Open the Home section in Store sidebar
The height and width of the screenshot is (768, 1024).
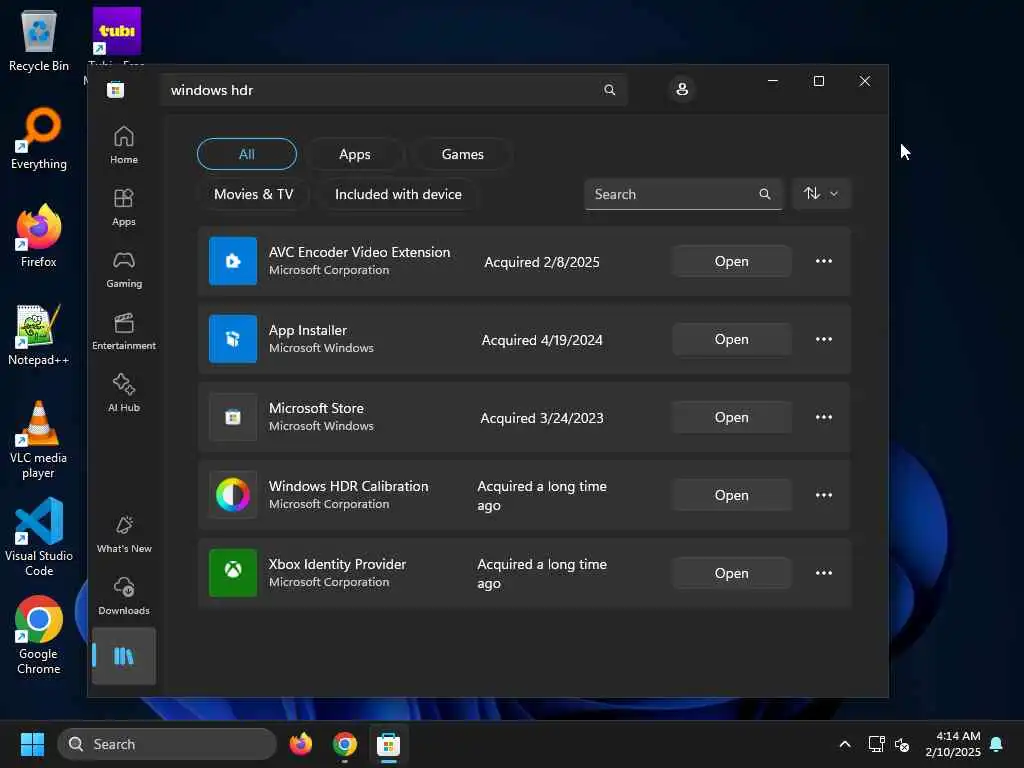pyautogui.click(x=123, y=145)
